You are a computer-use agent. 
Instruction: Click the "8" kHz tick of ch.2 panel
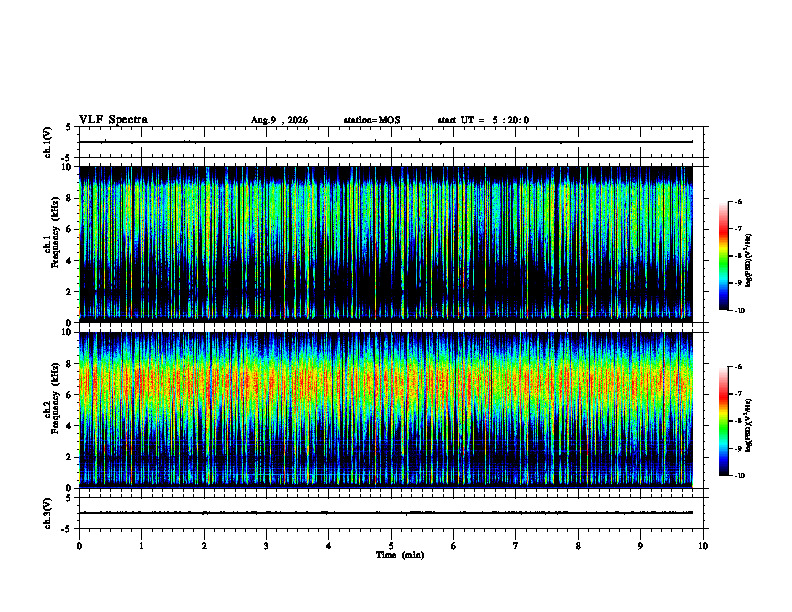(70, 364)
